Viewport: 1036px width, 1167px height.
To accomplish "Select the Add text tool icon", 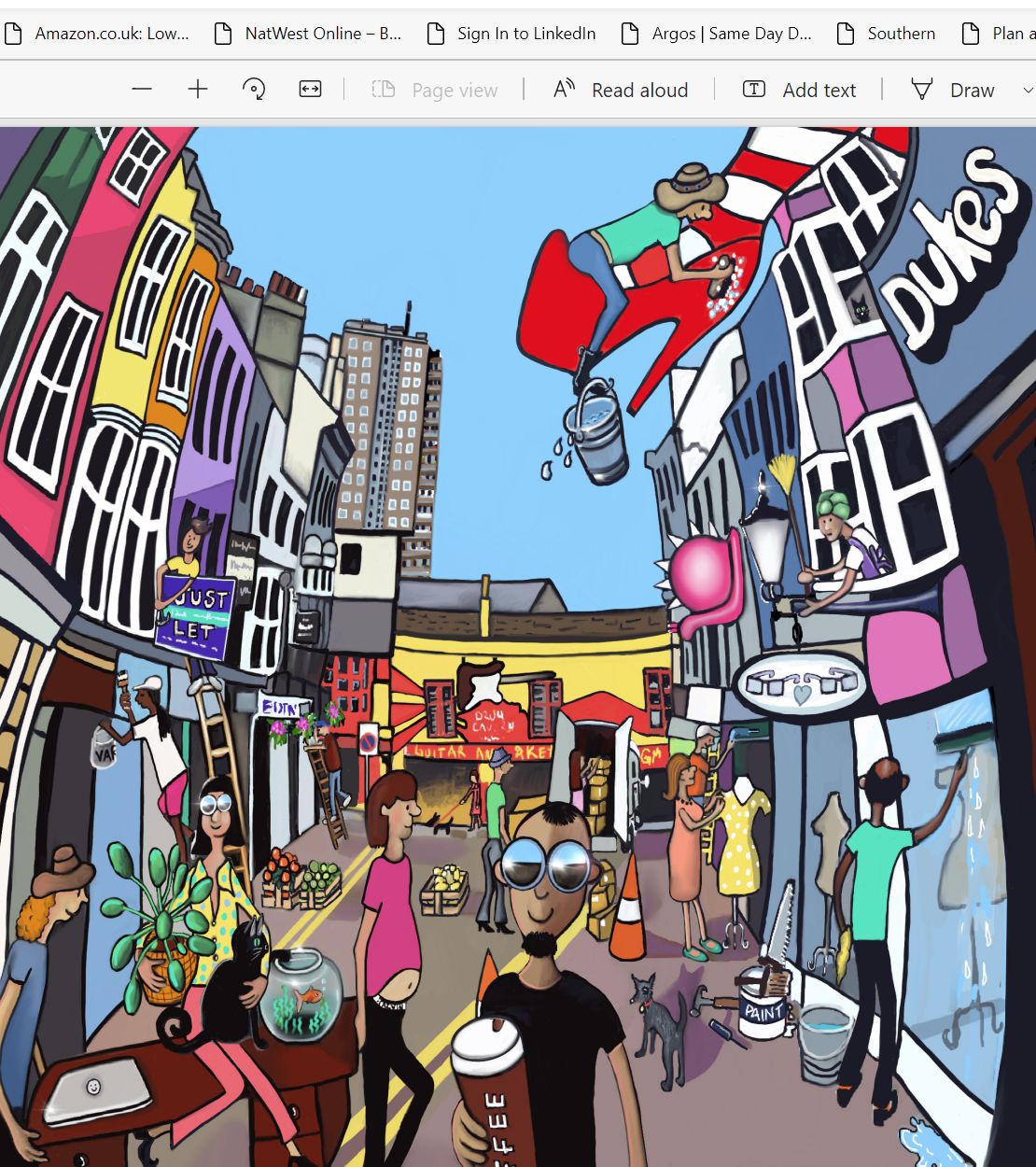I will point(754,90).
